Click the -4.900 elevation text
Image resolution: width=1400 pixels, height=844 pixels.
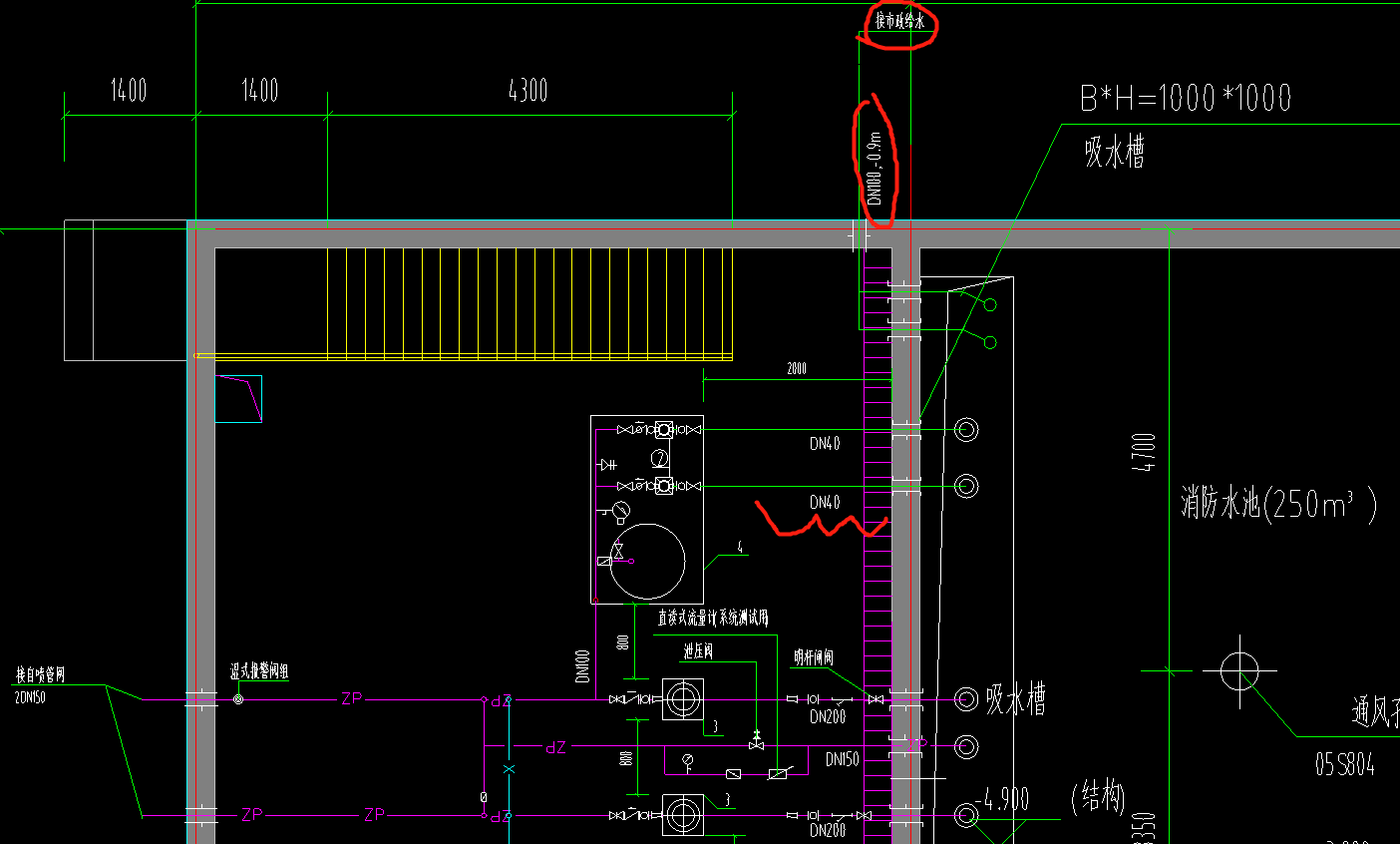pyautogui.click(x=1002, y=800)
